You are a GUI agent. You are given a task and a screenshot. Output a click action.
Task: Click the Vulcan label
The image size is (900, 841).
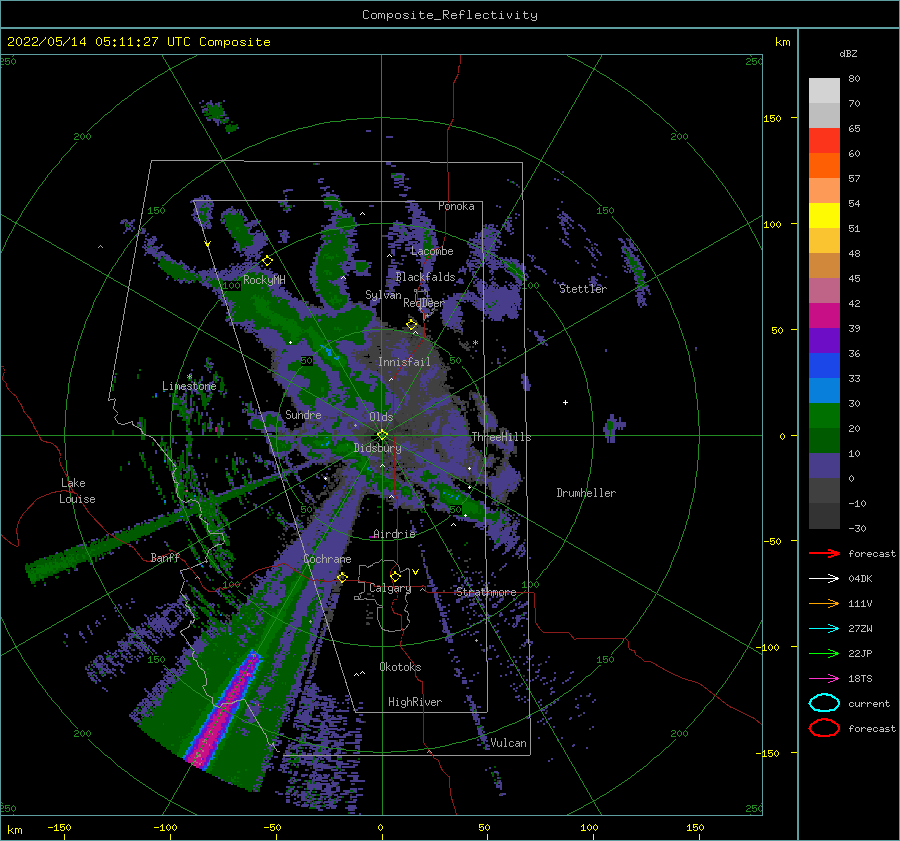(509, 743)
